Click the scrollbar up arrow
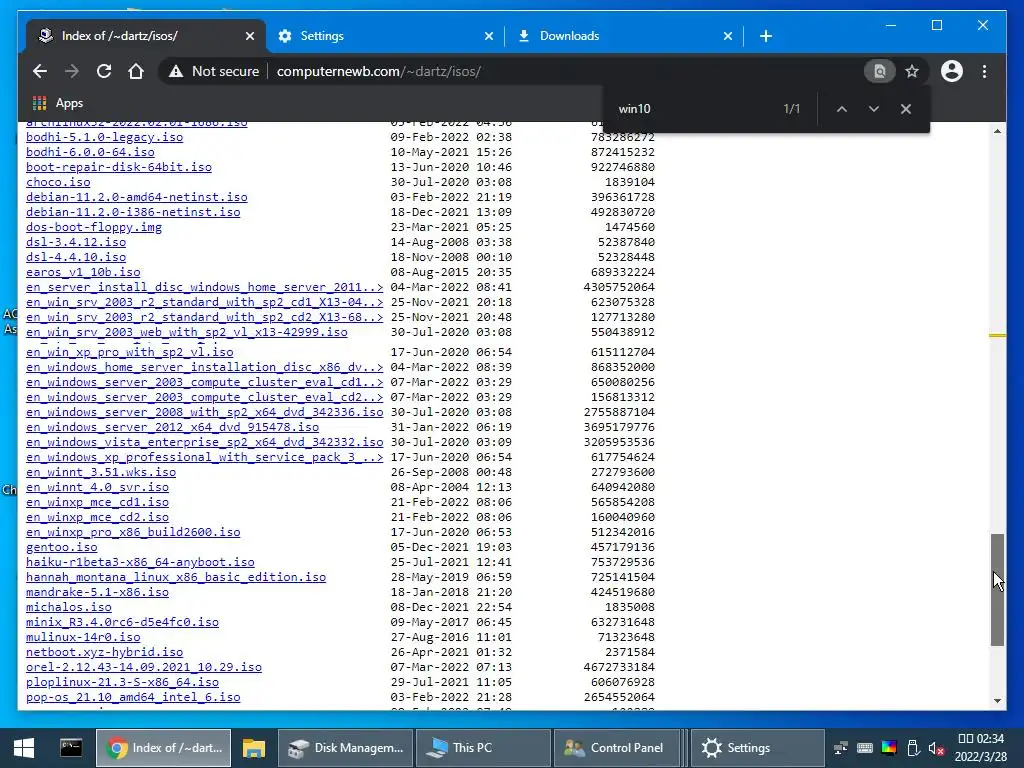1024x768 pixels. [997, 131]
